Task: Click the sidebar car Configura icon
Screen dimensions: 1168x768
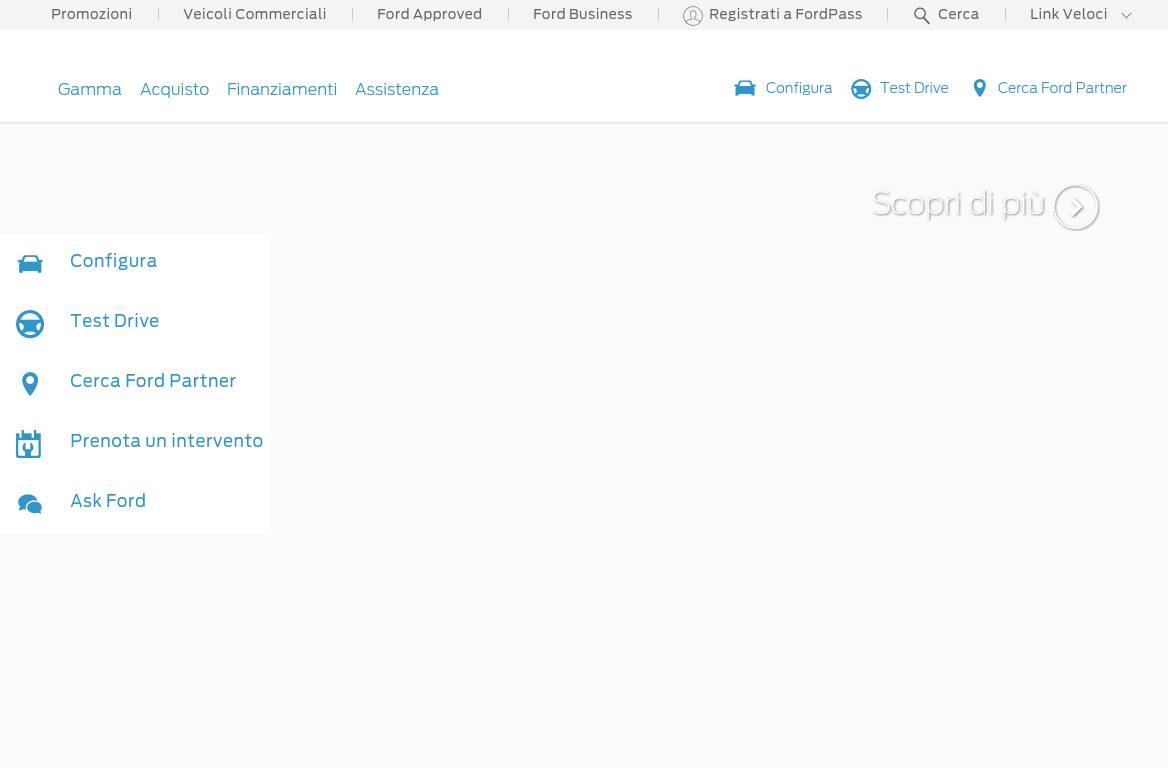Action: (x=30, y=263)
